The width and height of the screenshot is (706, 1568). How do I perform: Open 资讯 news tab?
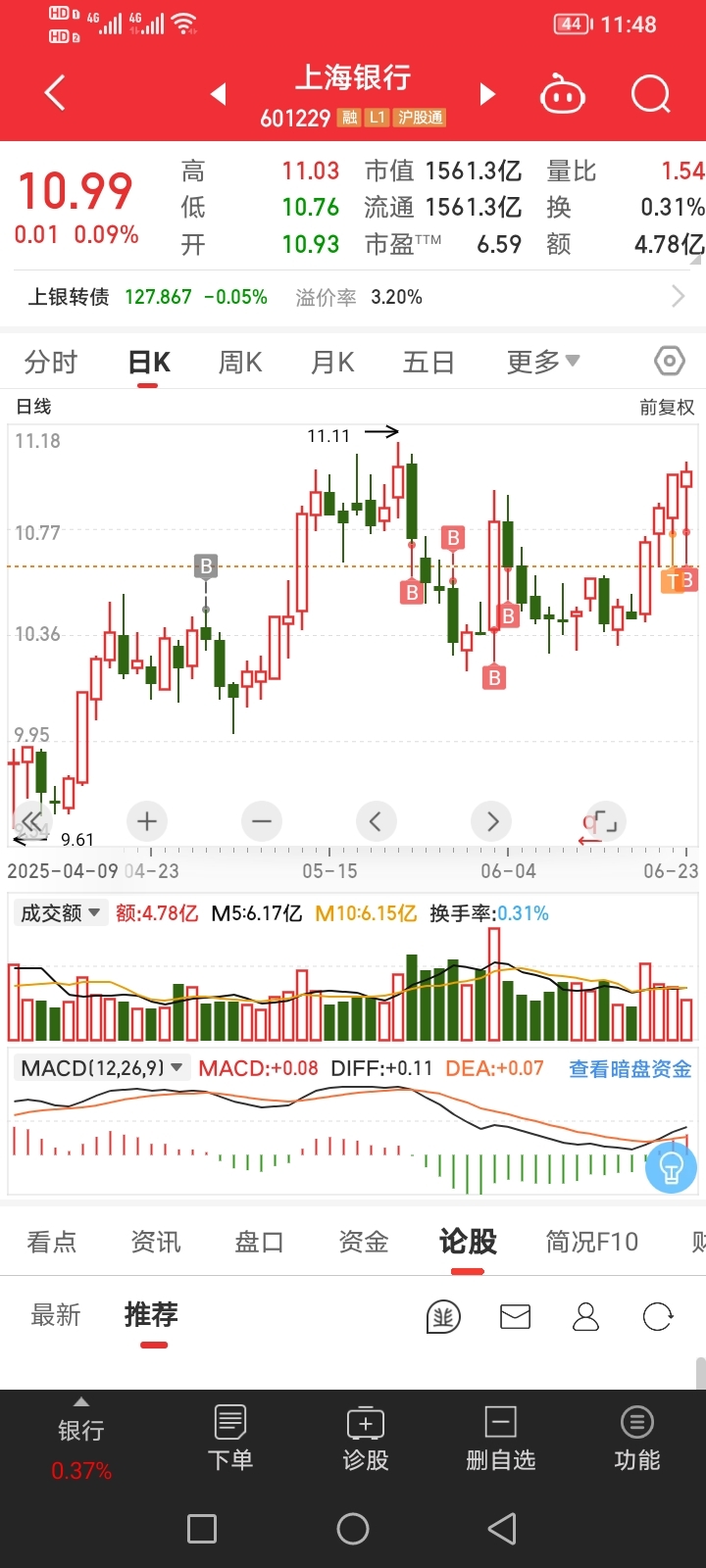tap(156, 1242)
